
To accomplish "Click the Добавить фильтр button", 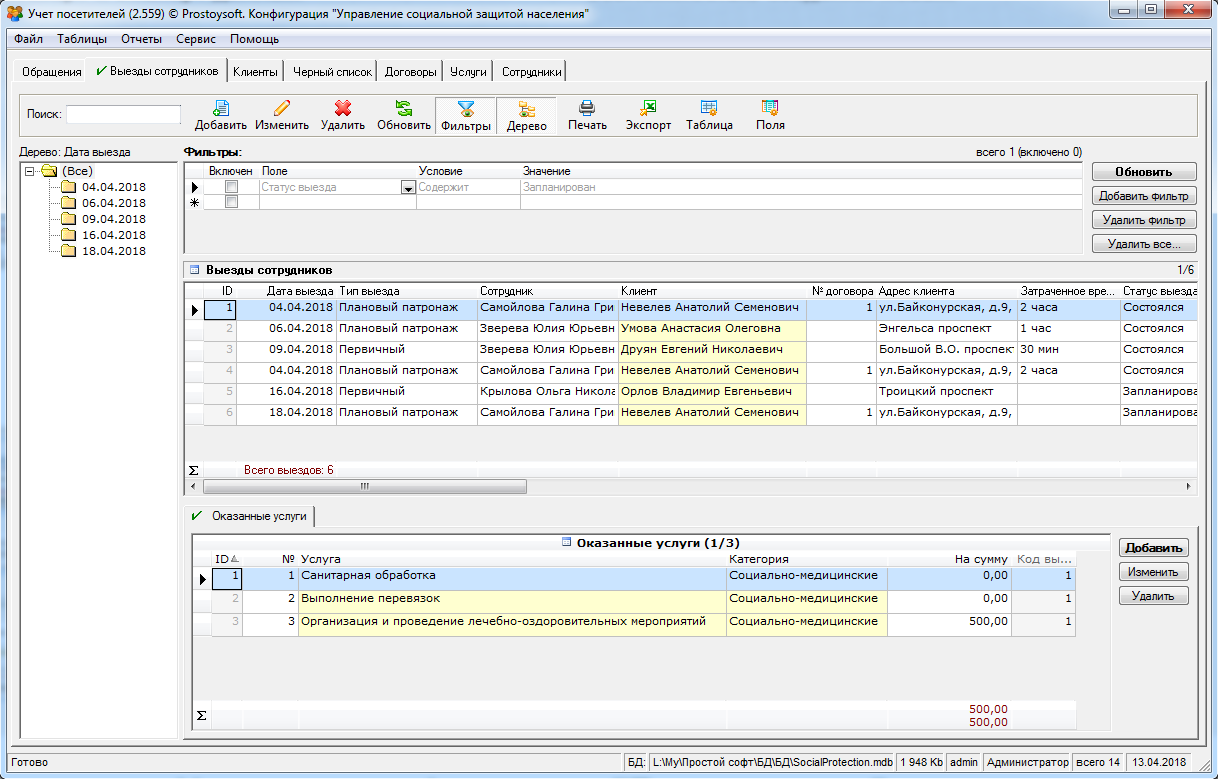I will click(x=1143, y=196).
